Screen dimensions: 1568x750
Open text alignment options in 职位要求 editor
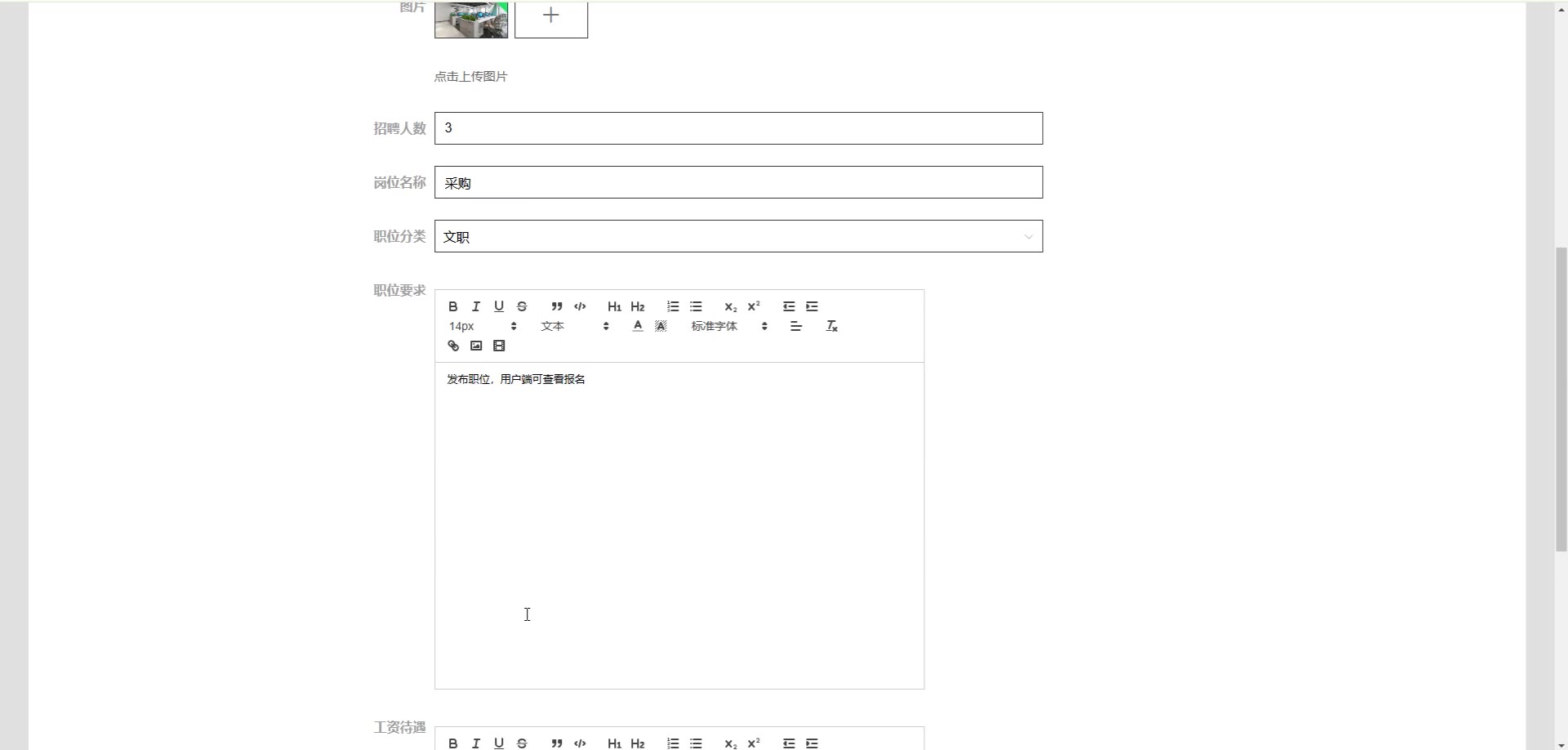796,326
